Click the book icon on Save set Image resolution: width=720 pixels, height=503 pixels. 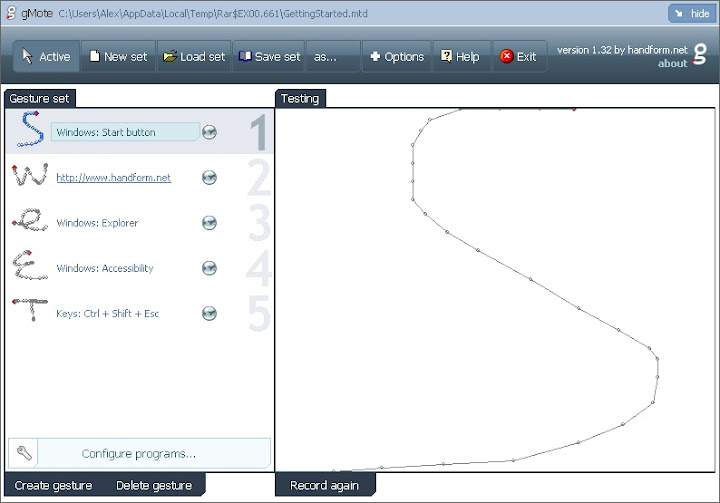(x=245, y=56)
